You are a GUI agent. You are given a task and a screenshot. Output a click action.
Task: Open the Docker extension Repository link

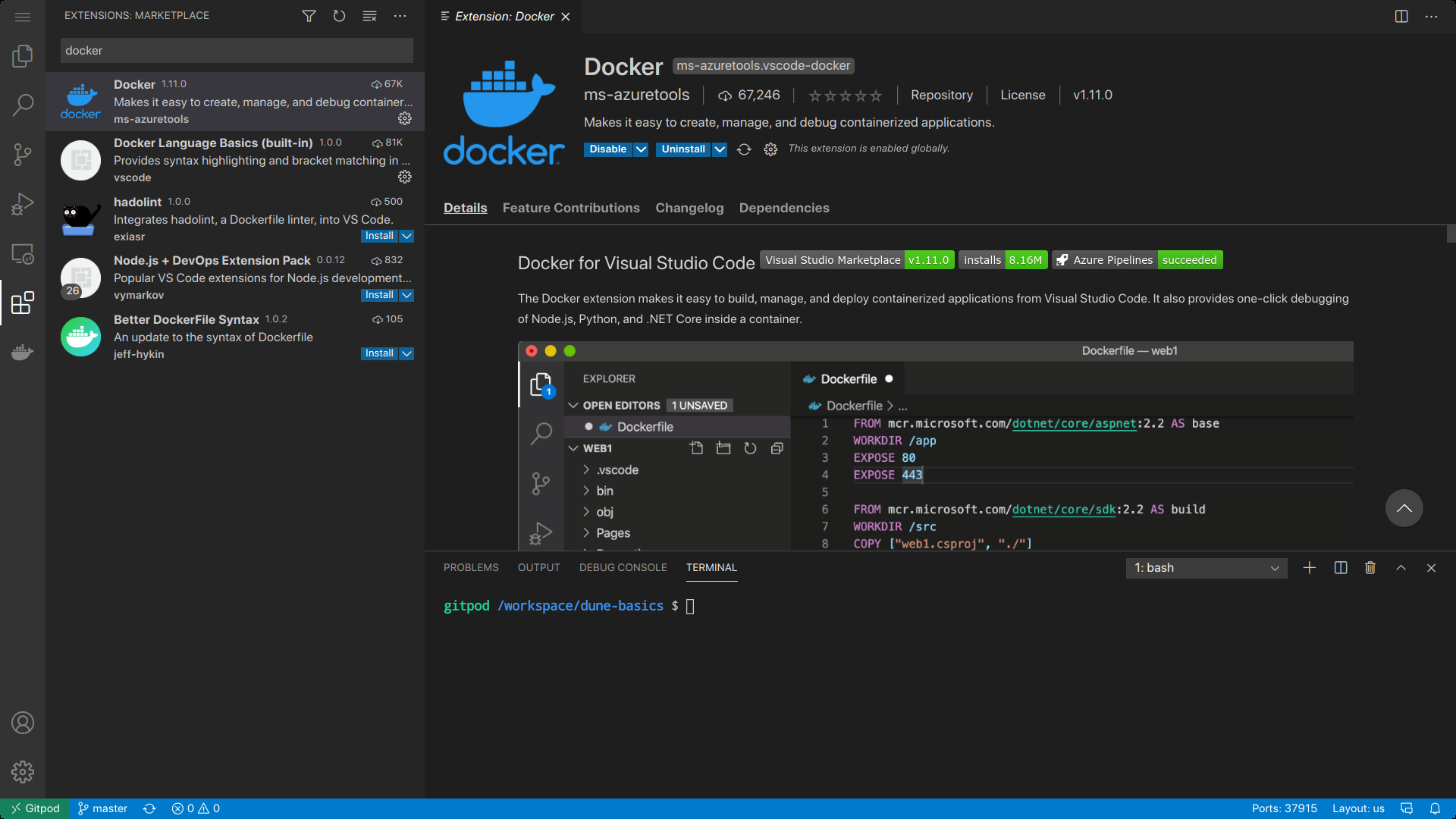tap(941, 95)
